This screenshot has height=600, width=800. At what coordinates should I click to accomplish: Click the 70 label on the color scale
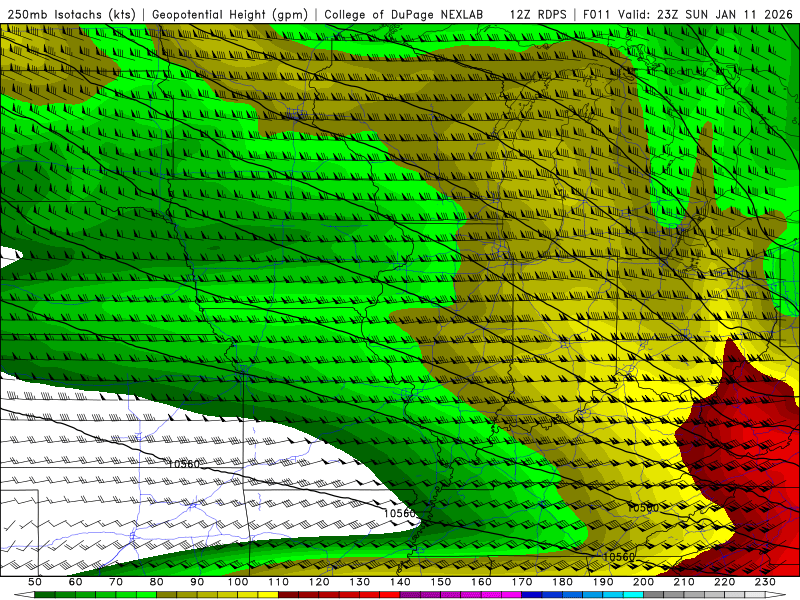coord(116,582)
